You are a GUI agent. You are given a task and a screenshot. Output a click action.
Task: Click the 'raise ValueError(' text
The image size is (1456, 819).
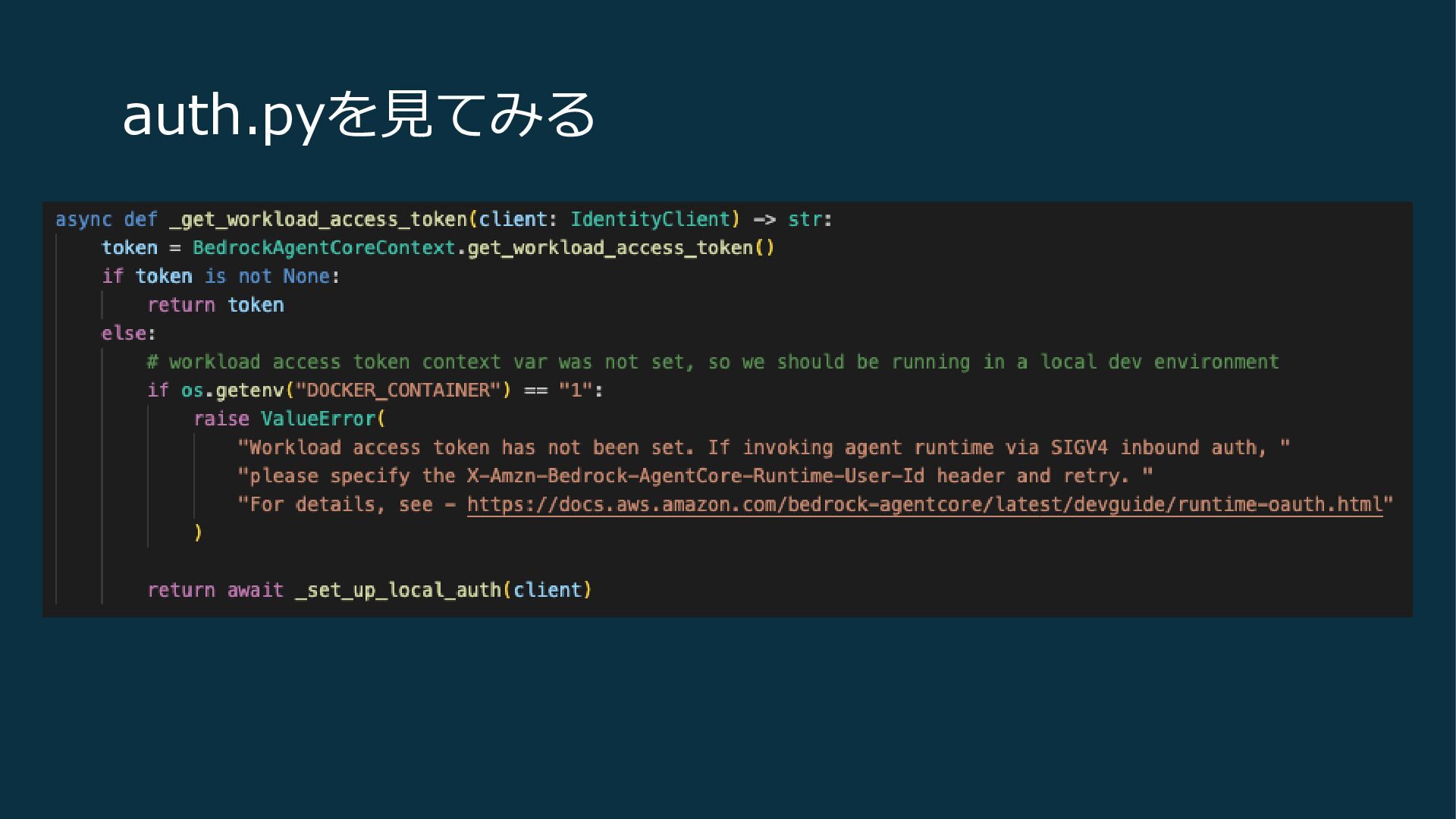click(289, 419)
